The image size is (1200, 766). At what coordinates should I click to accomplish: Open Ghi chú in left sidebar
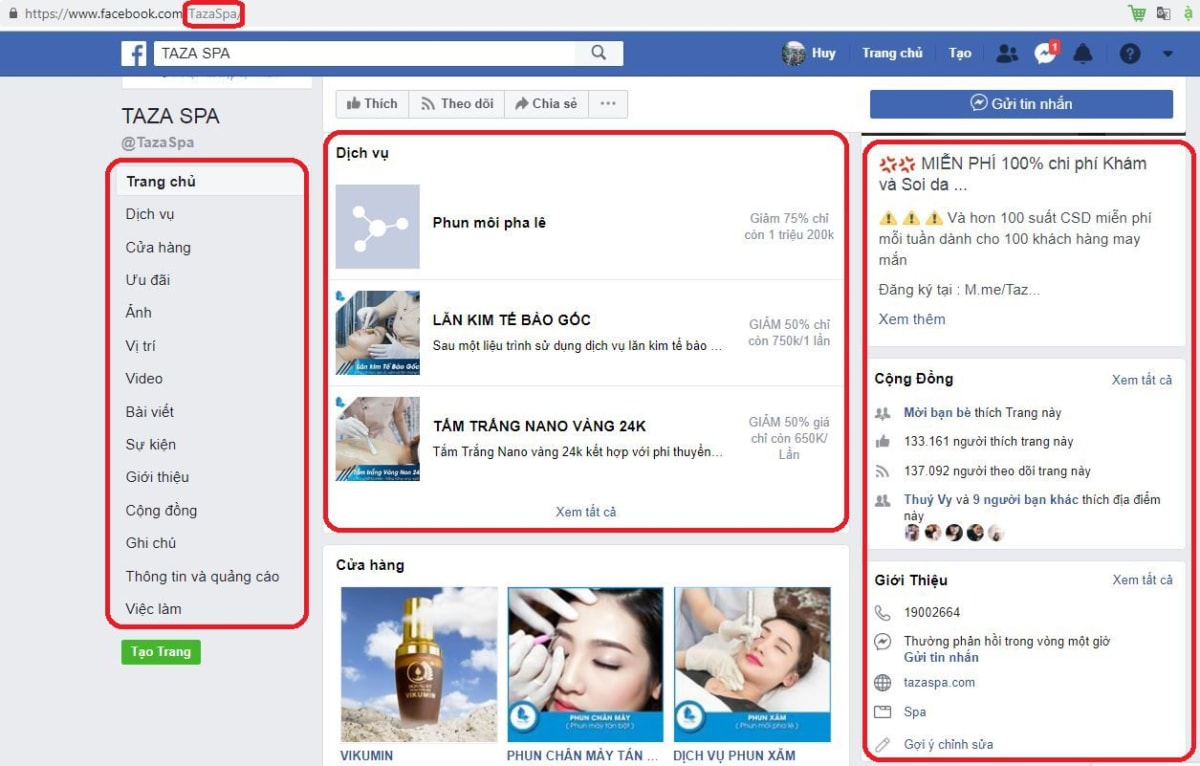tap(151, 543)
